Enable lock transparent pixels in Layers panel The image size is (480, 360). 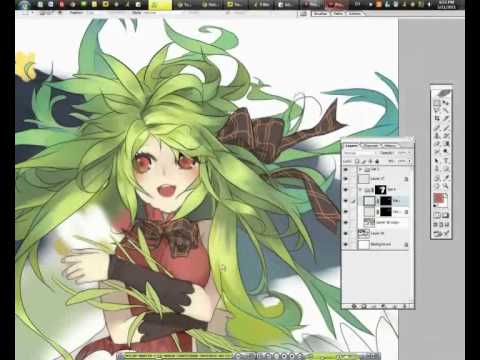(x=357, y=161)
